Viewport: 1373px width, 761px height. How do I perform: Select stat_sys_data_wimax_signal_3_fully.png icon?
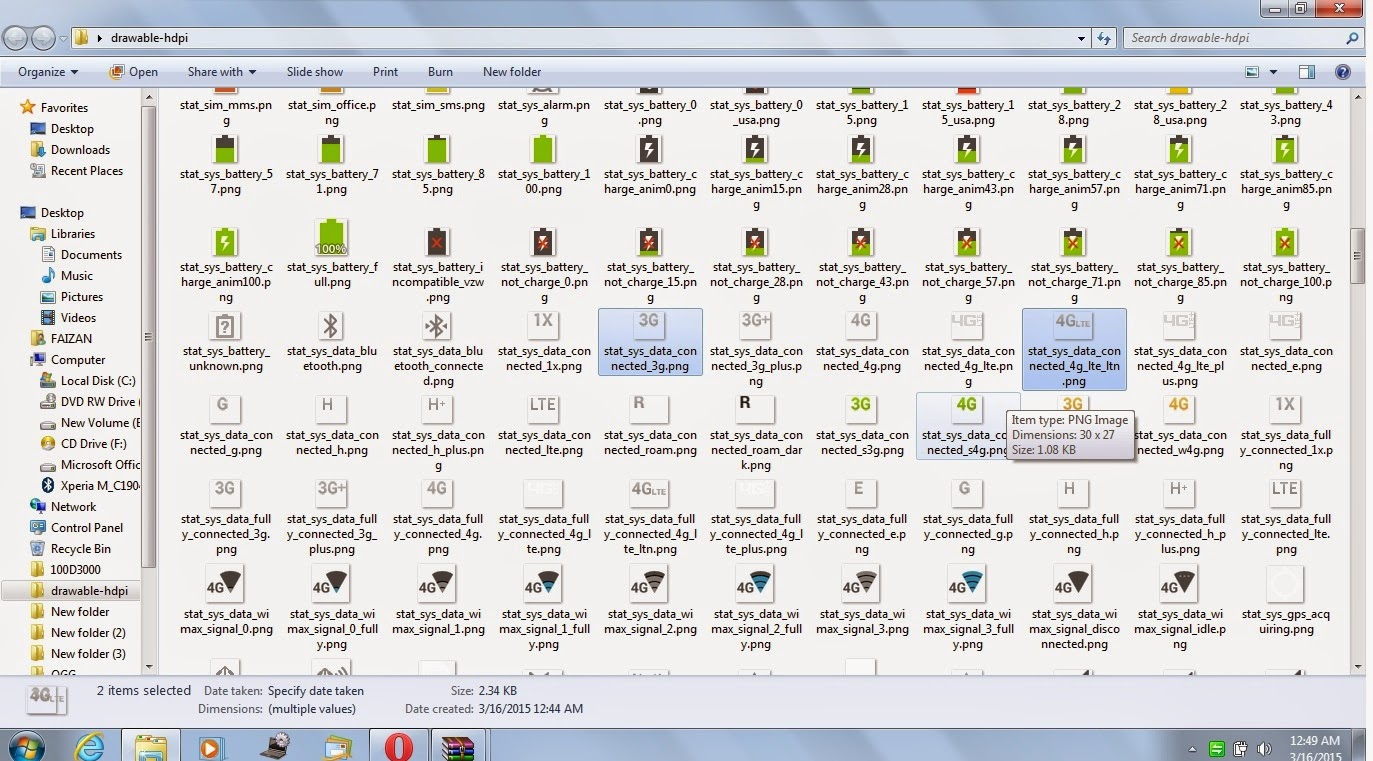coord(967,583)
